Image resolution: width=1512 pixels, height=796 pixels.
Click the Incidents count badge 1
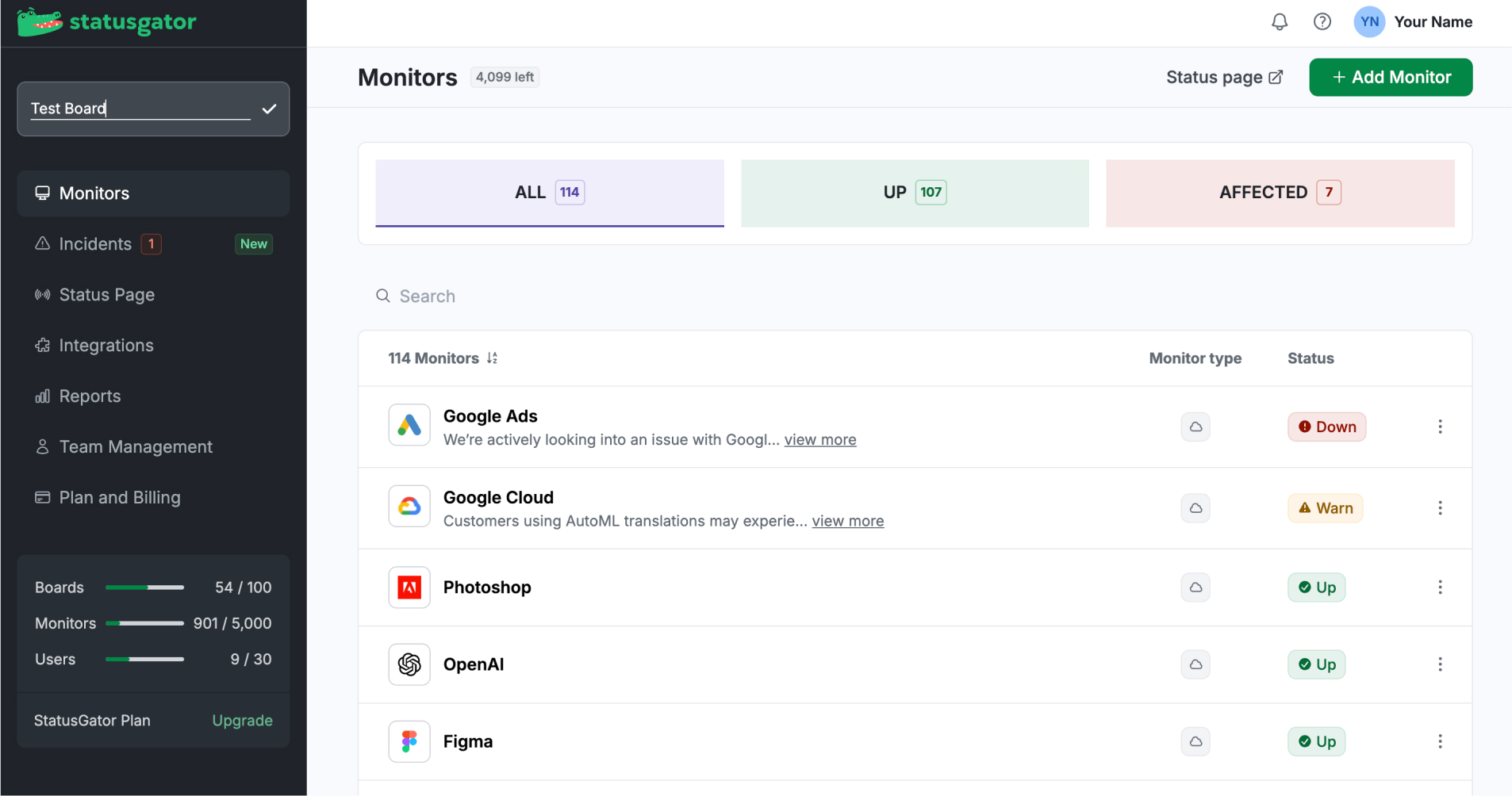[151, 244]
